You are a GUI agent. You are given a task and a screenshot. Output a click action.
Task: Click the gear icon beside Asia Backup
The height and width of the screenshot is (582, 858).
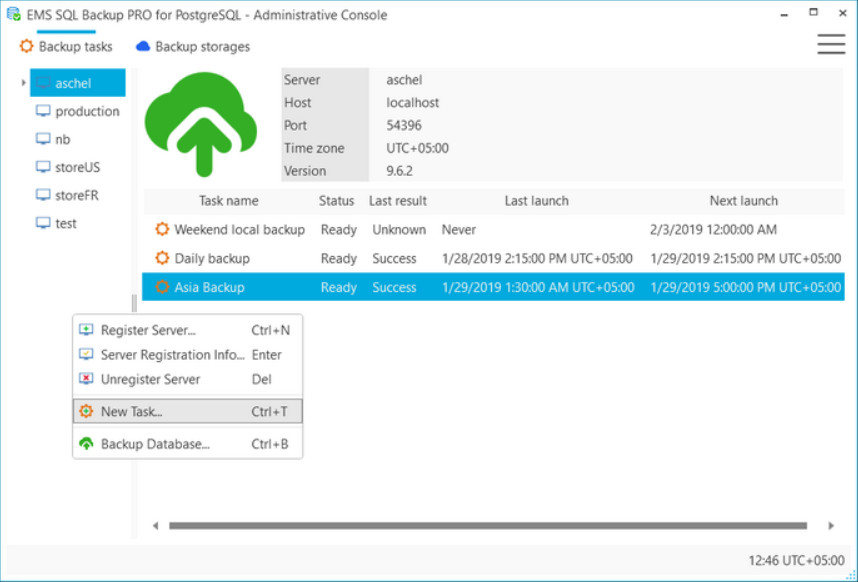[x=162, y=287]
